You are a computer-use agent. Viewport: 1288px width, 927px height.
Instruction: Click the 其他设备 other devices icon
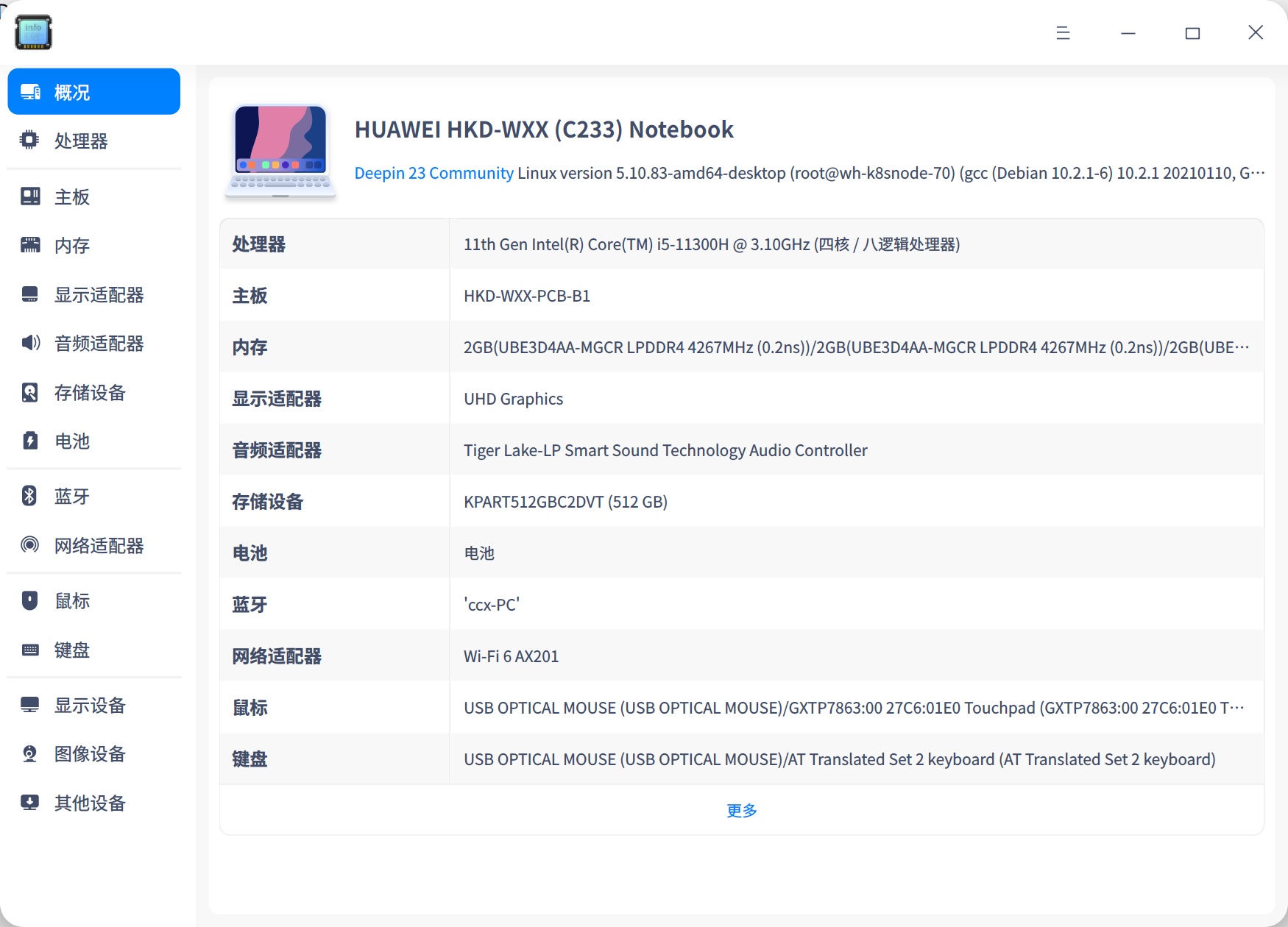pyautogui.click(x=30, y=802)
